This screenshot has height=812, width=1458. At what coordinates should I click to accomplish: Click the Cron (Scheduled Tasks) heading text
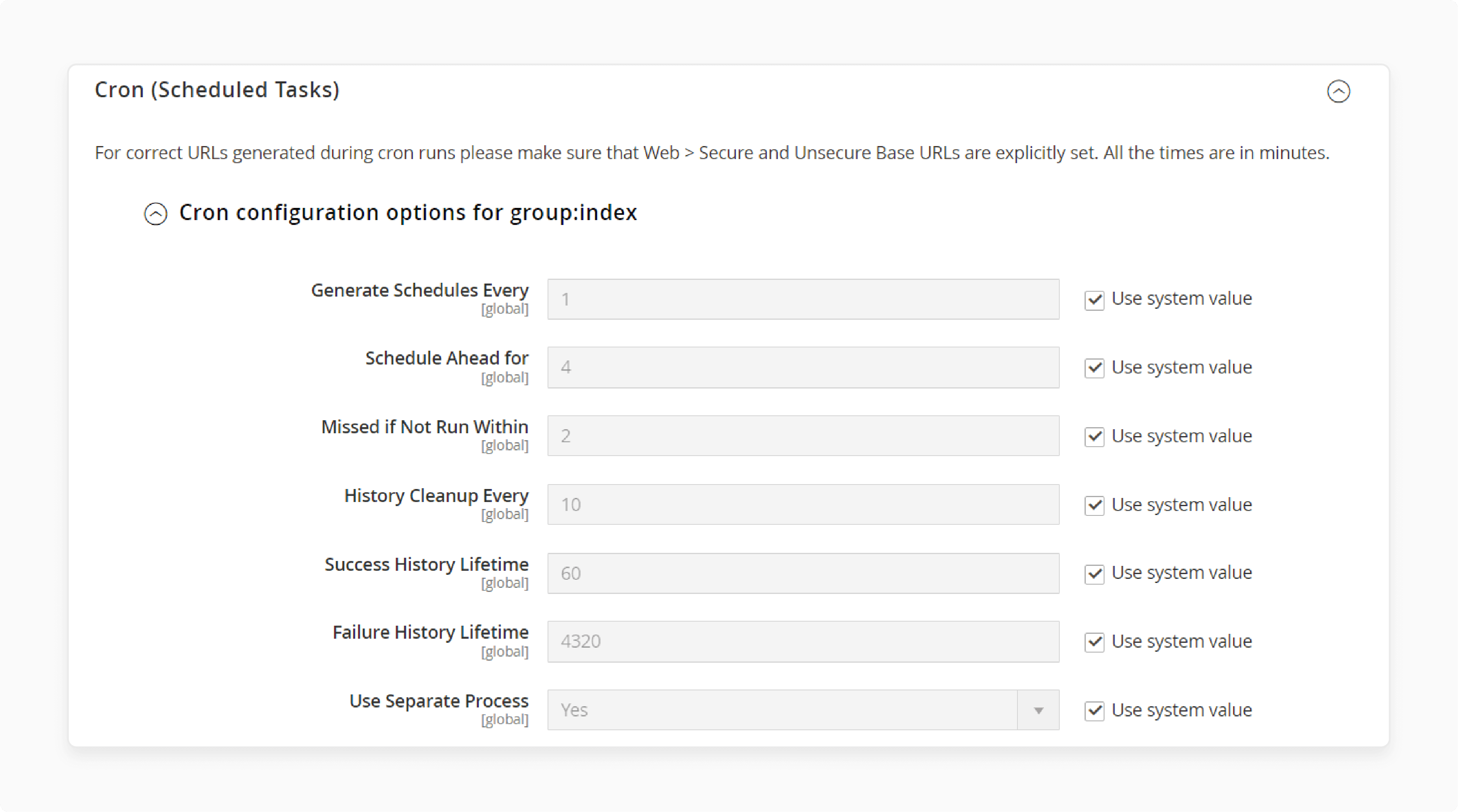point(217,89)
